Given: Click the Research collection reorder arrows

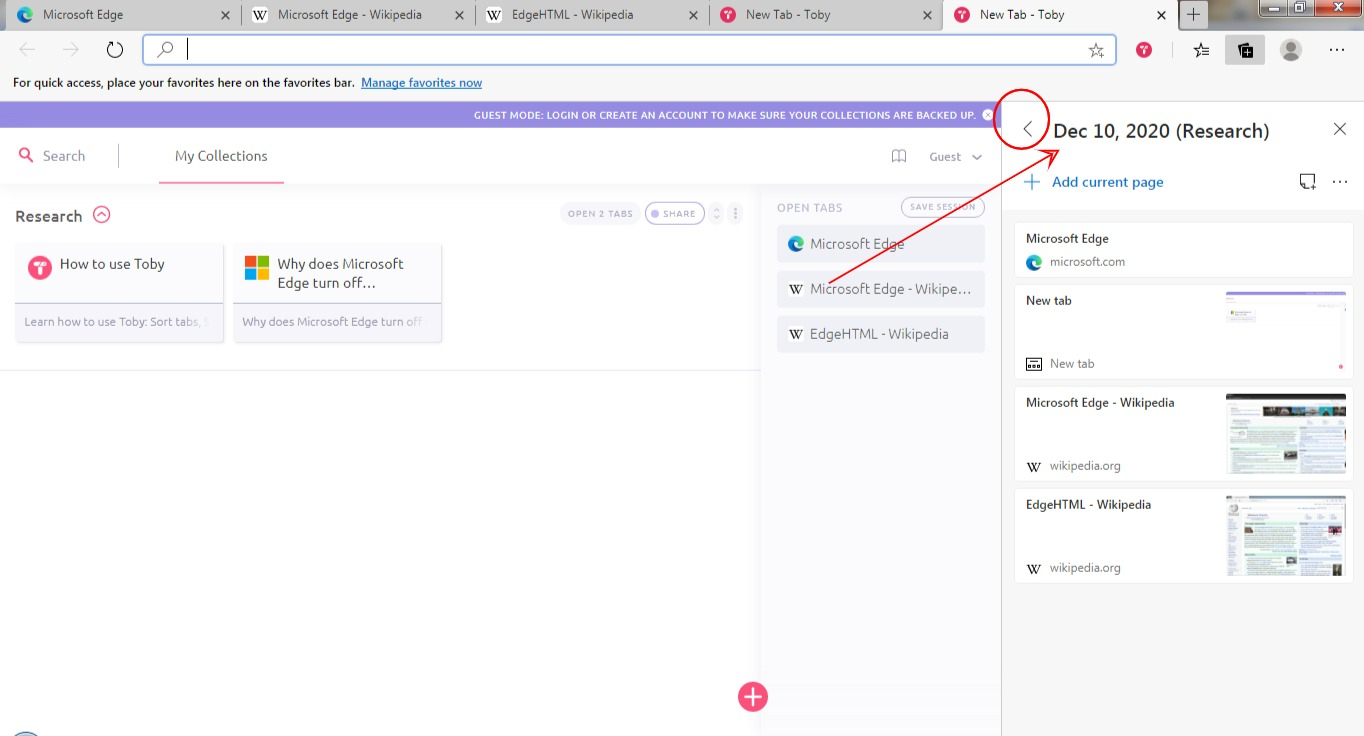Looking at the screenshot, I should coord(716,213).
